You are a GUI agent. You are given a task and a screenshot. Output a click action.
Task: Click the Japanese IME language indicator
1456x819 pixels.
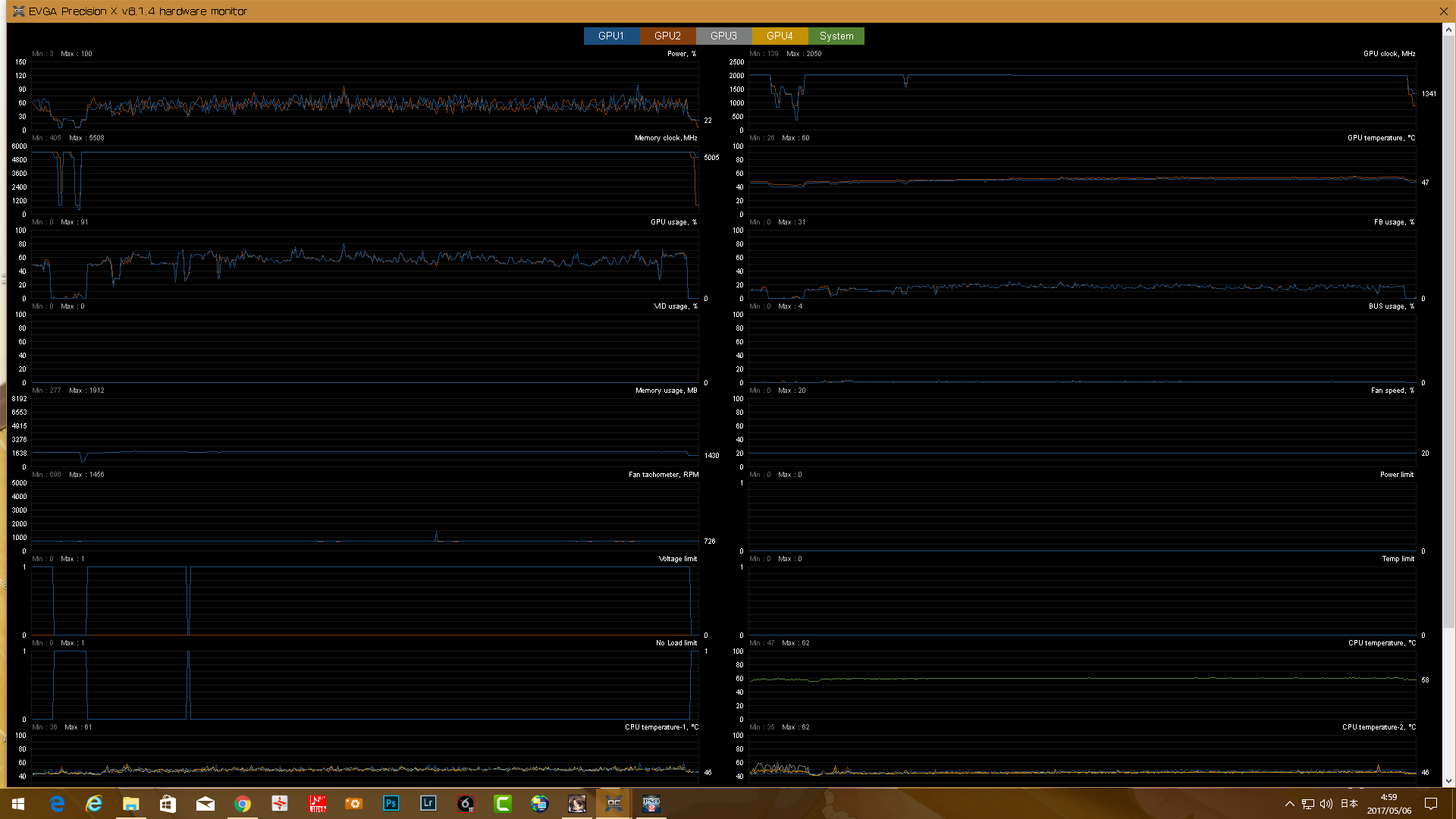(1349, 804)
